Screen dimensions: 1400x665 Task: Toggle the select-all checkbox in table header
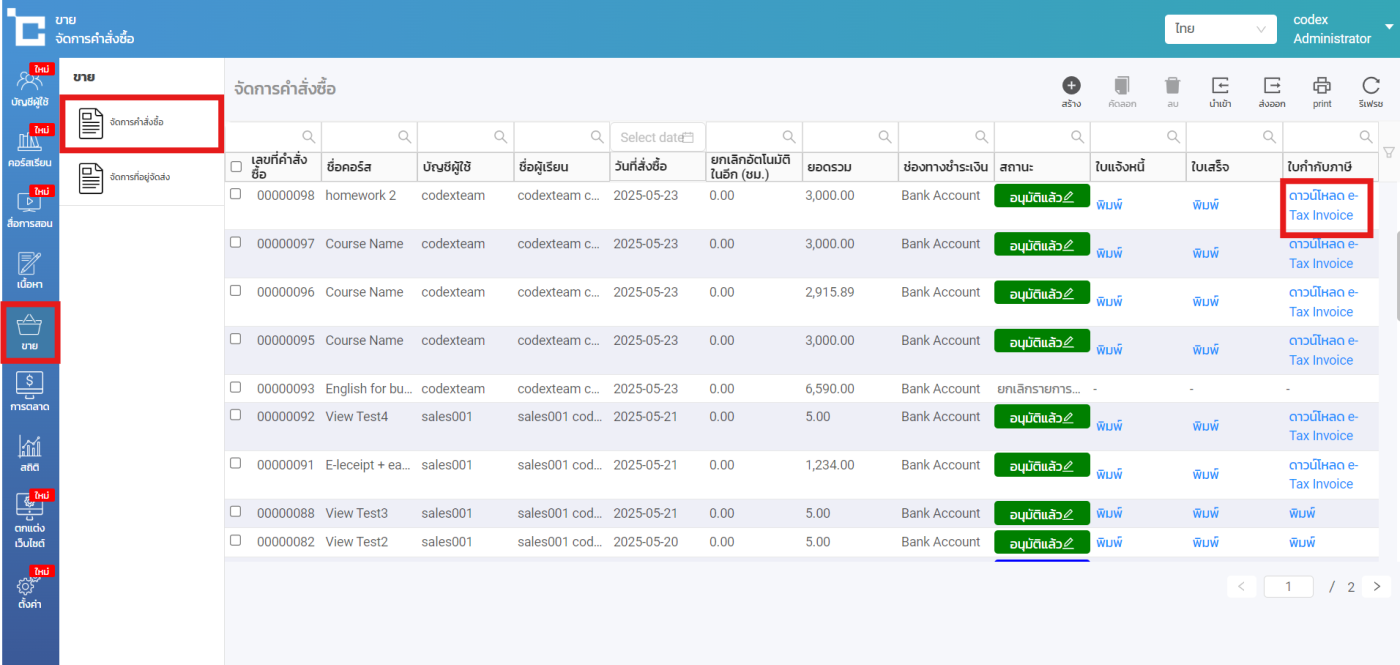point(236,167)
